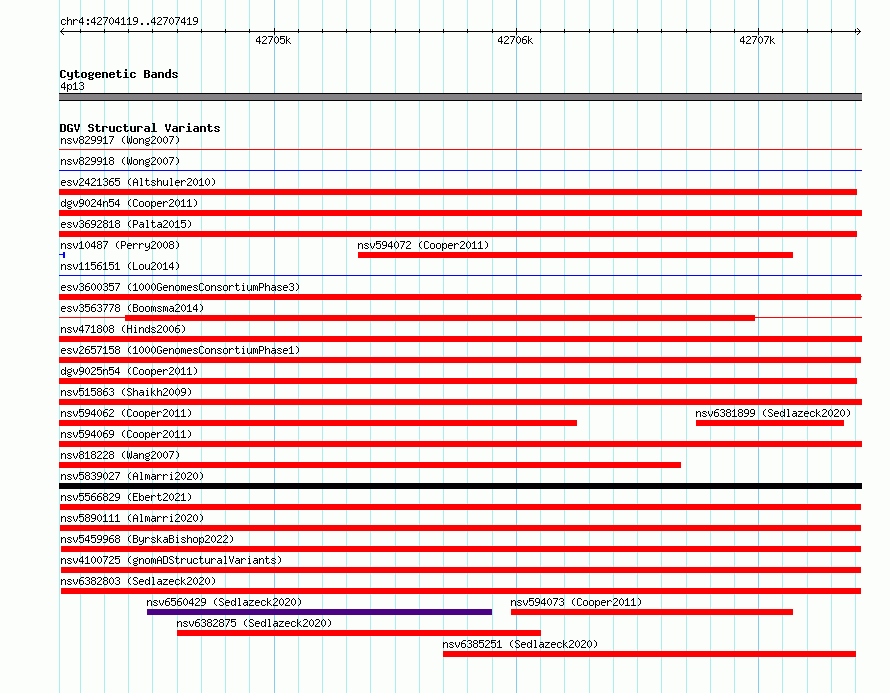Click the right arrow on the ruler
This screenshot has width=890, height=693.
[858, 31]
